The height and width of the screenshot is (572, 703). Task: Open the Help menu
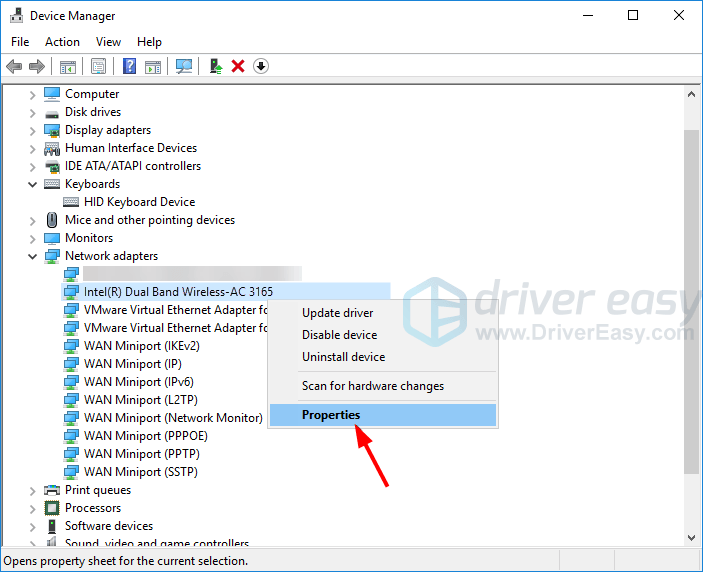149,42
